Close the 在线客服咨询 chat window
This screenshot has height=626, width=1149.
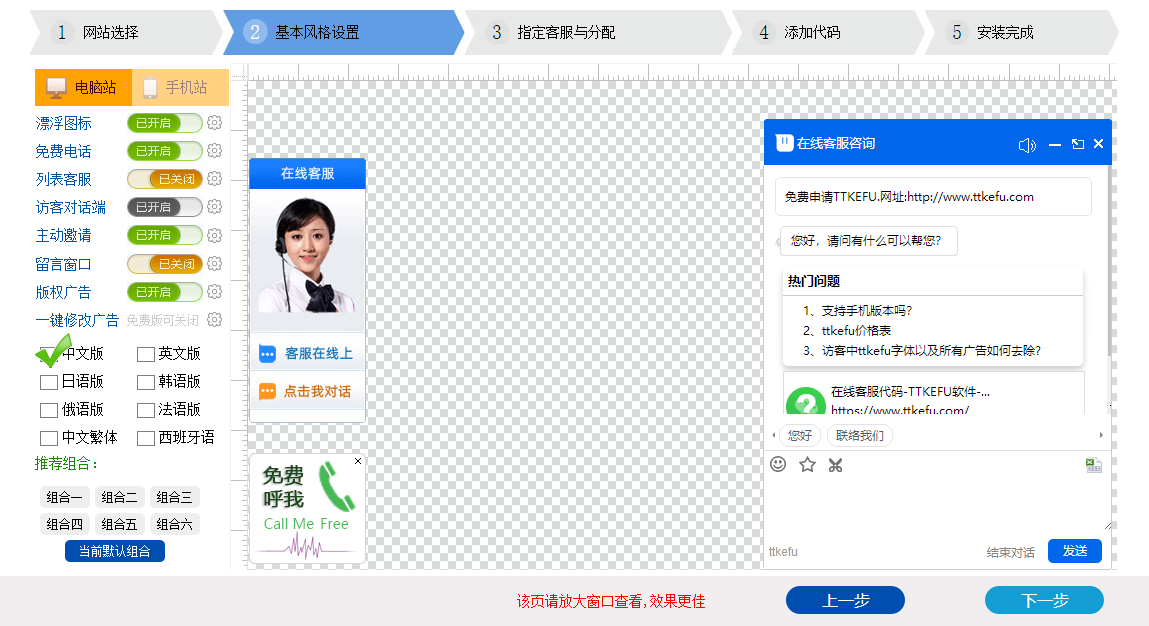pyautogui.click(x=1098, y=144)
